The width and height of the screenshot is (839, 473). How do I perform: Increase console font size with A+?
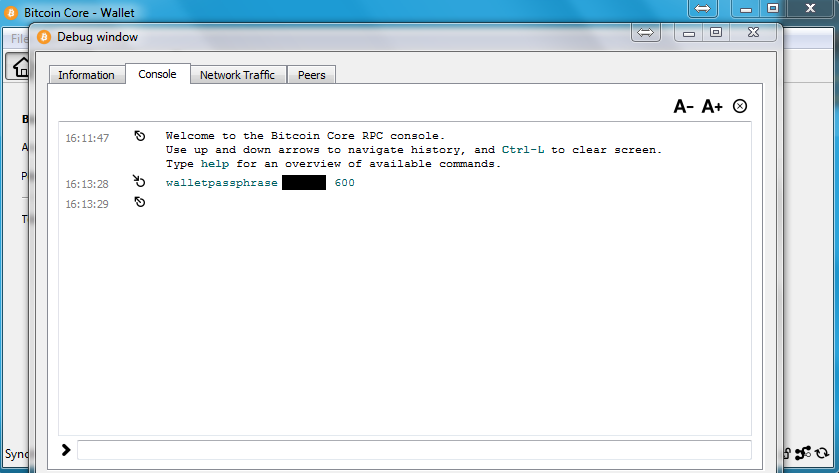712,106
